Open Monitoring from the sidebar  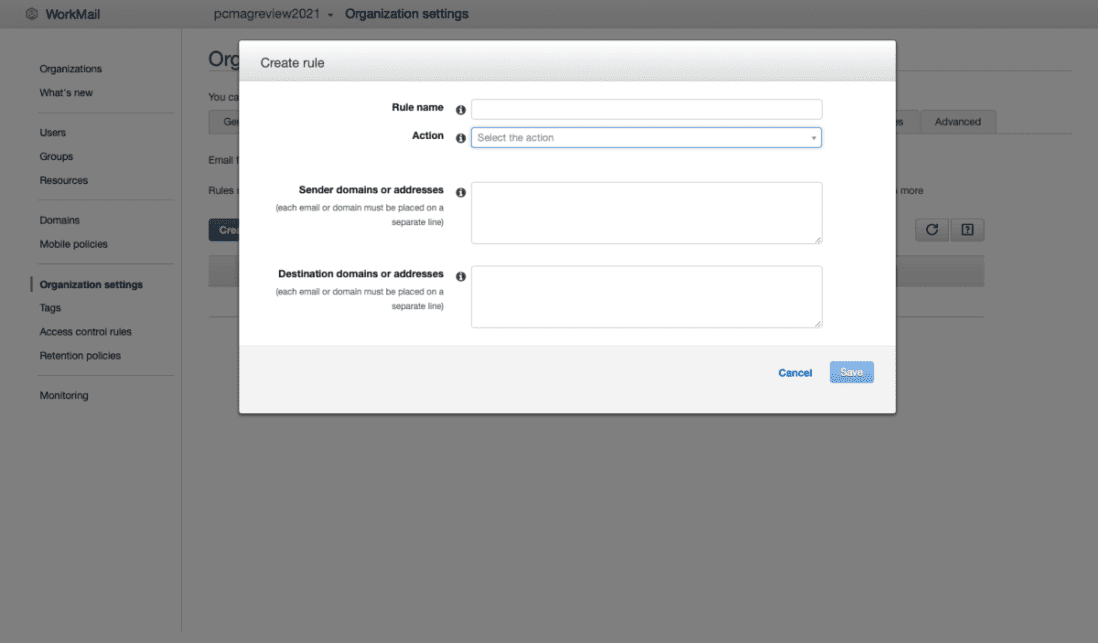pyautogui.click(x=64, y=396)
